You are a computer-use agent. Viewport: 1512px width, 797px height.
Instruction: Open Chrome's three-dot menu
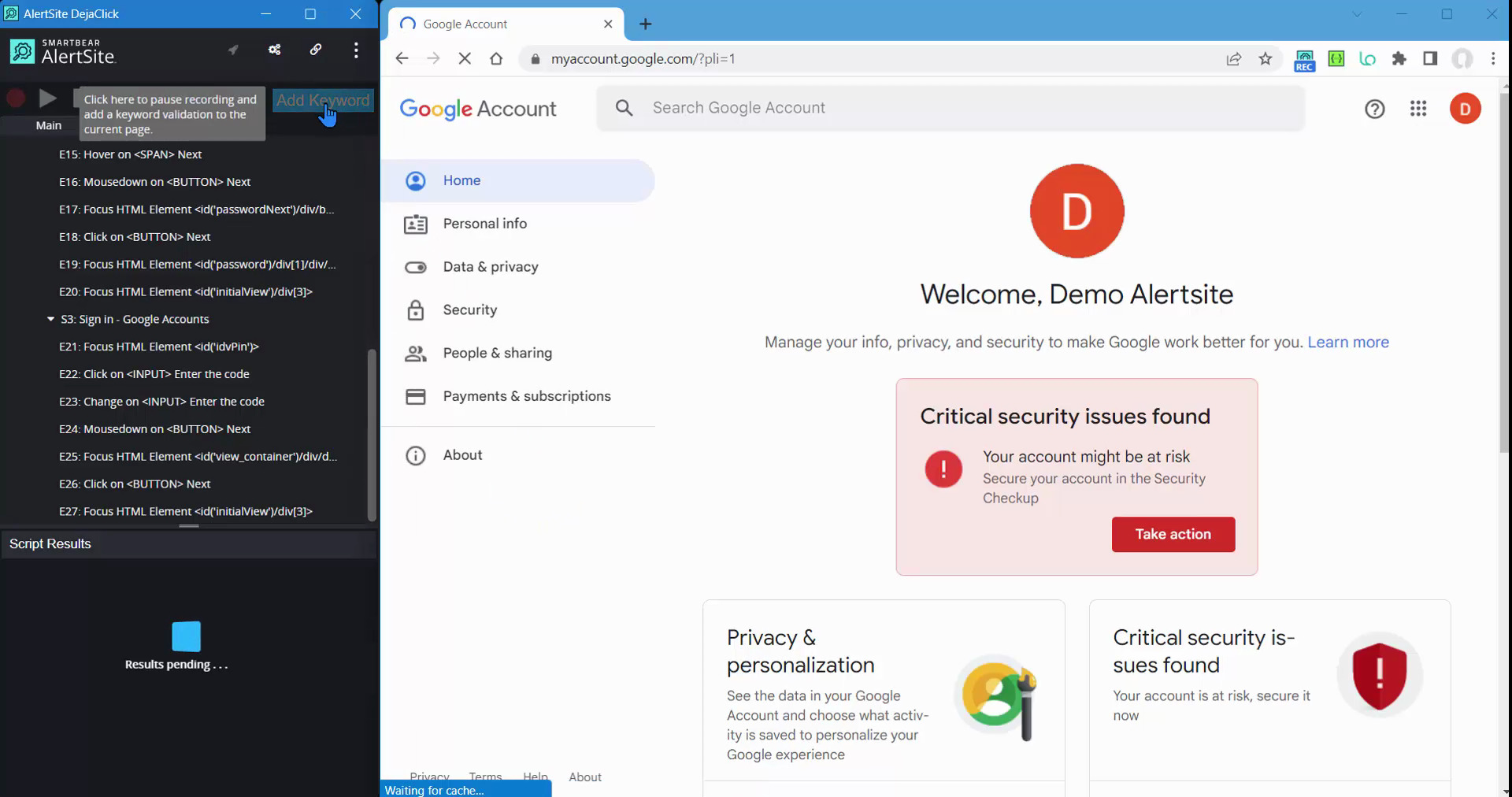(1493, 59)
